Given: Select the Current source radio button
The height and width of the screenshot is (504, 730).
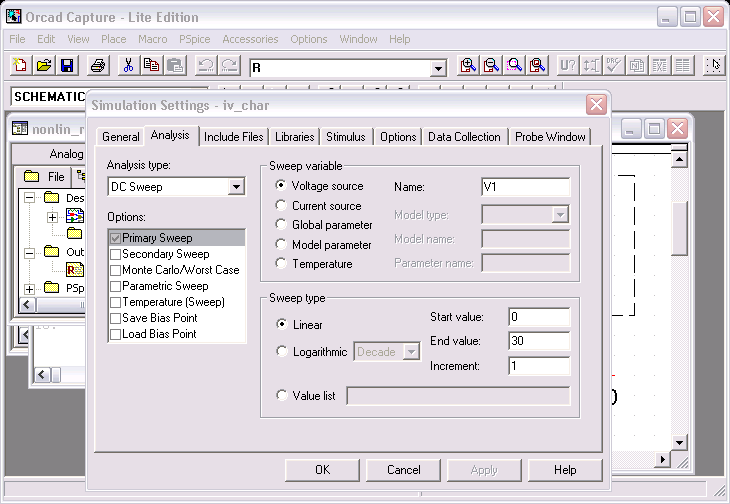Looking at the screenshot, I should (281, 205).
